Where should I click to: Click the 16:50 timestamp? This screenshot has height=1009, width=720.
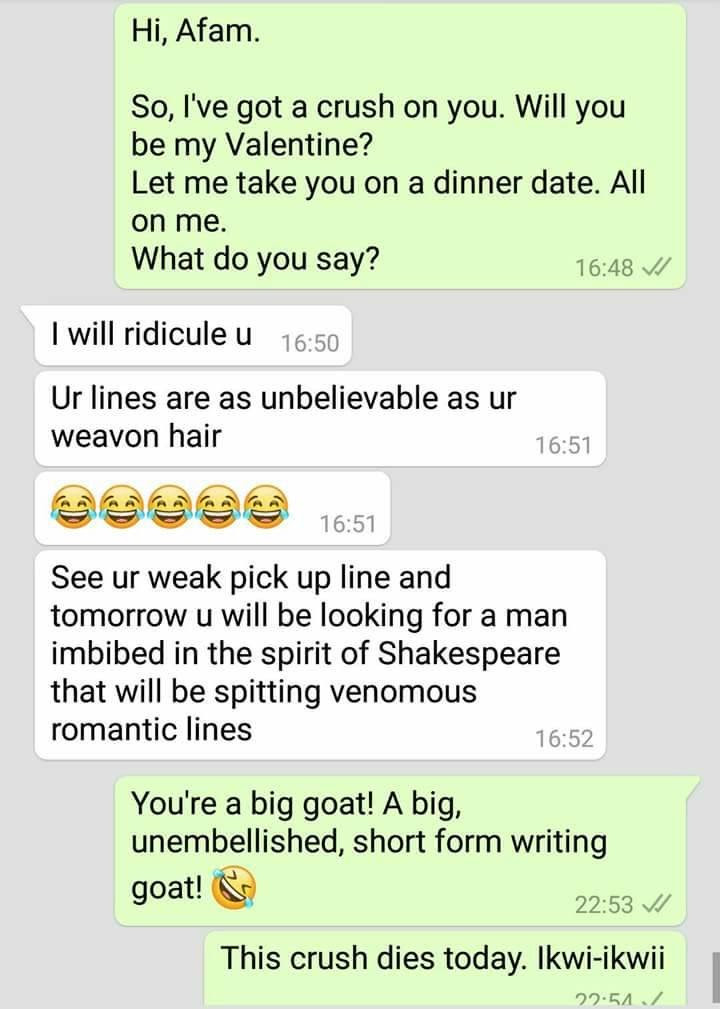pyautogui.click(x=309, y=344)
